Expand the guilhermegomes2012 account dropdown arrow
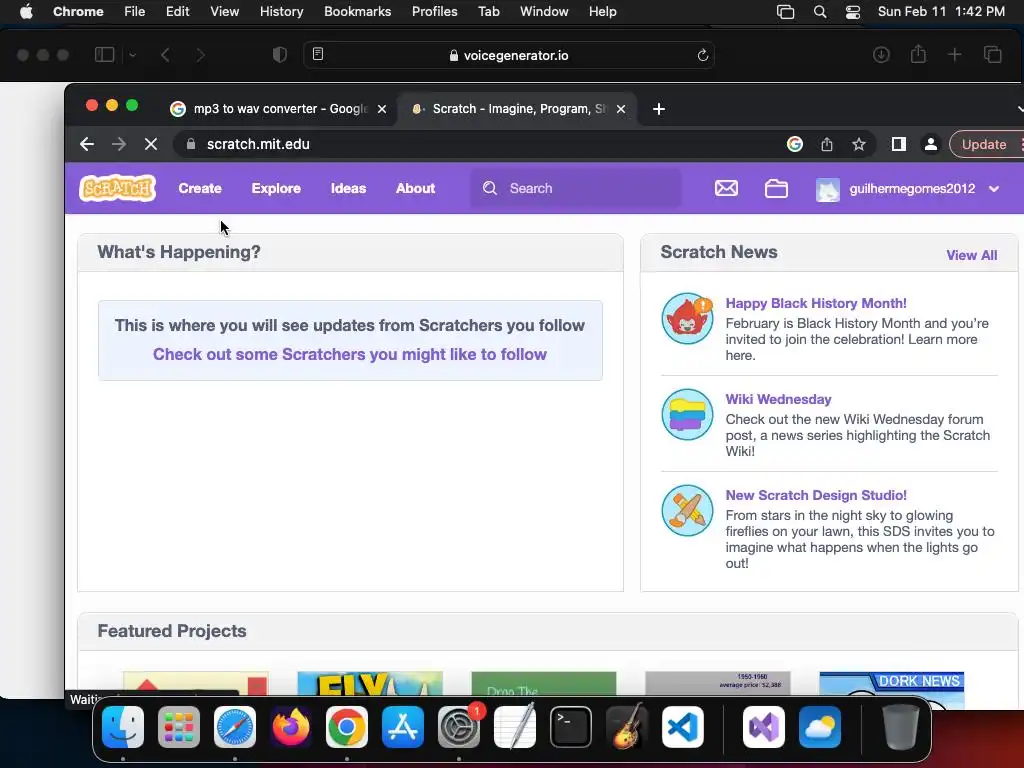The height and width of the screenshot is (768, 1024). (x=994, y=189)
